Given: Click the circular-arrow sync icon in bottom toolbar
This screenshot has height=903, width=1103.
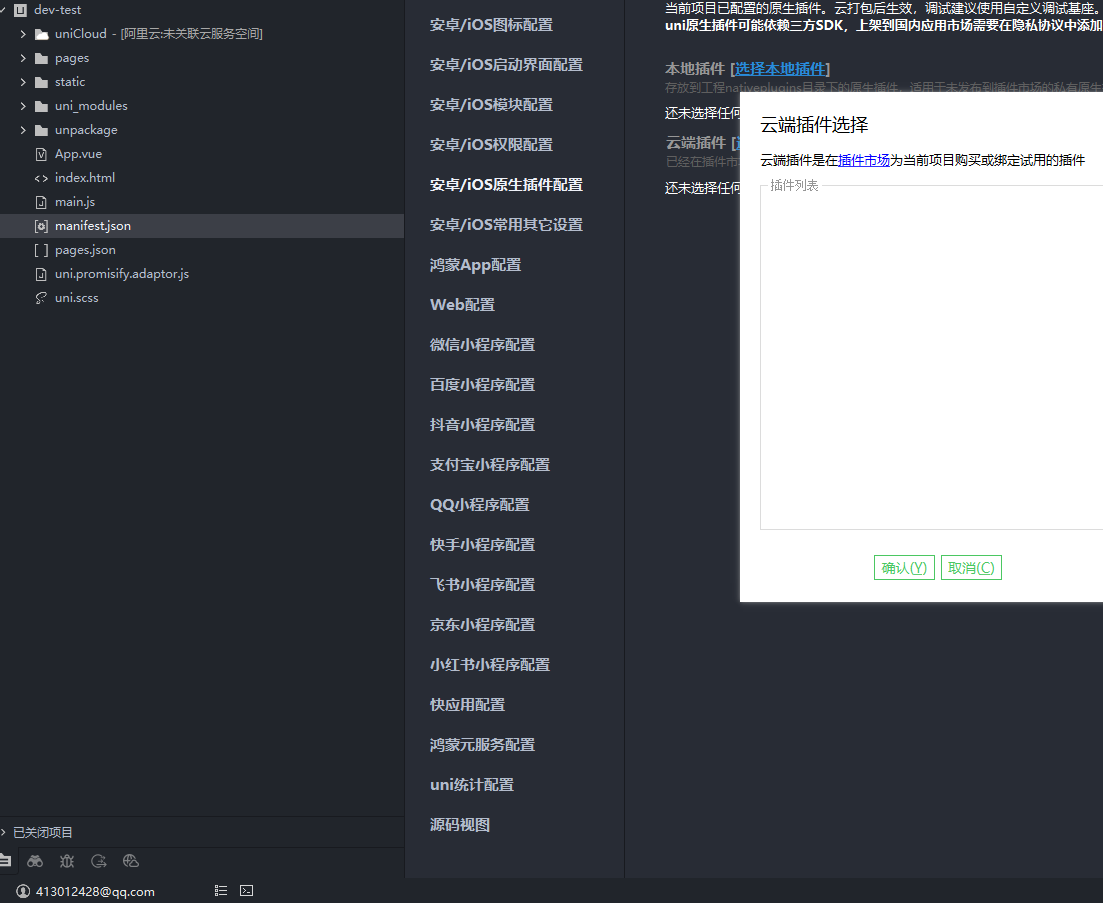Looking at the screenshot, I should [x=99, y=861].
